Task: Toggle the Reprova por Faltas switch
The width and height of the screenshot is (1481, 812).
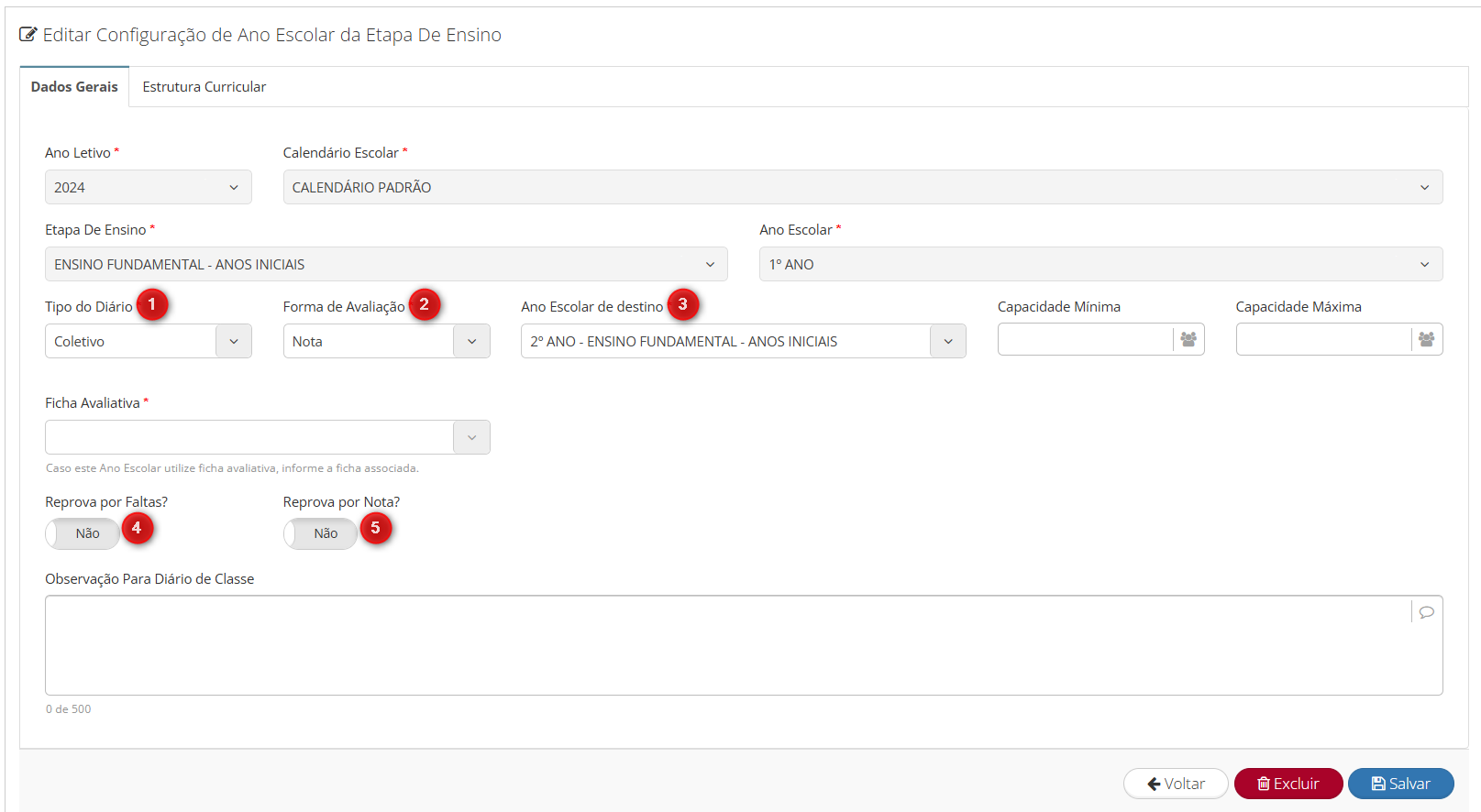Action: (x=83, y=533)
